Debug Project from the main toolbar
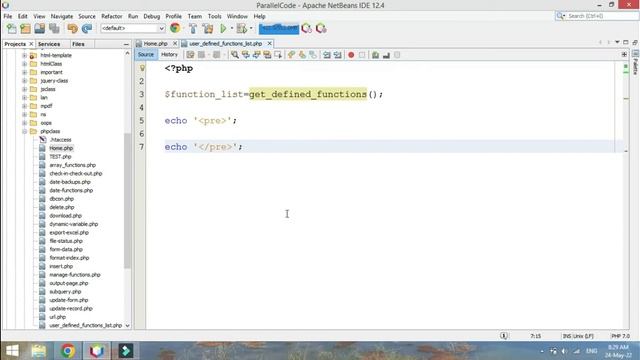Screen dimensions: 640x360 point(242,28)
